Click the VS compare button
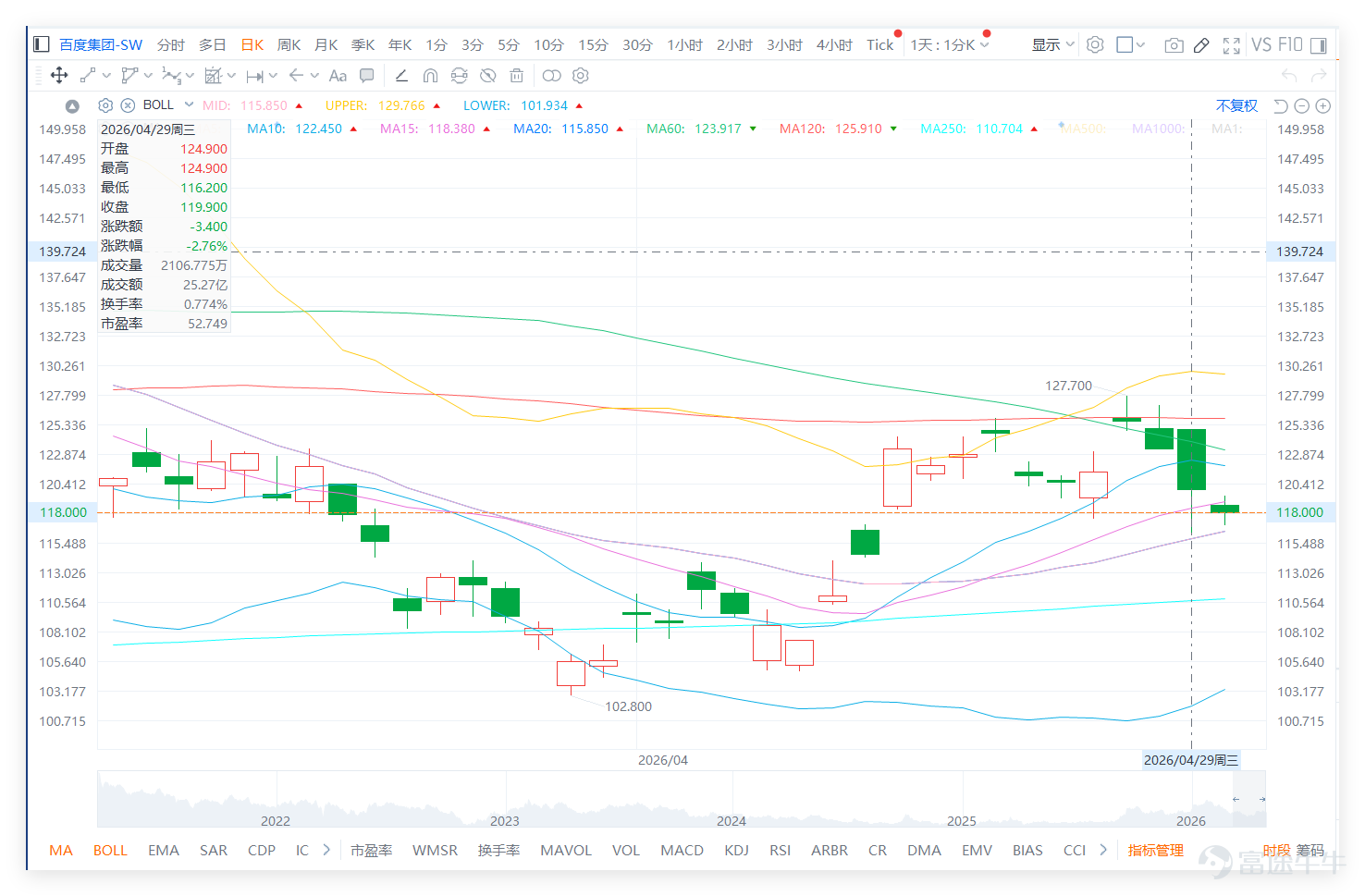The width and height of the screenshot is (1365, 896). pyautogui.click(x=1261, y=44)
